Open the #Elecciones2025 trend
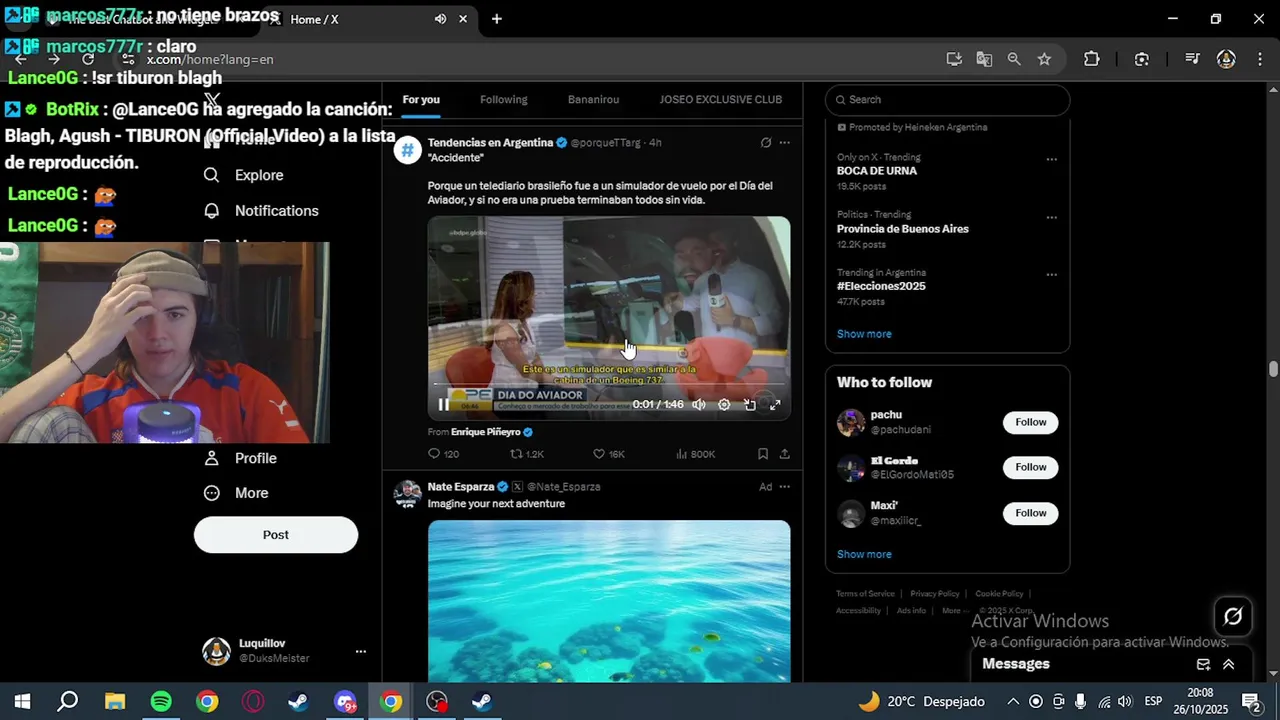The height and width of the screenshot is (720, 1280). (881, 286)
